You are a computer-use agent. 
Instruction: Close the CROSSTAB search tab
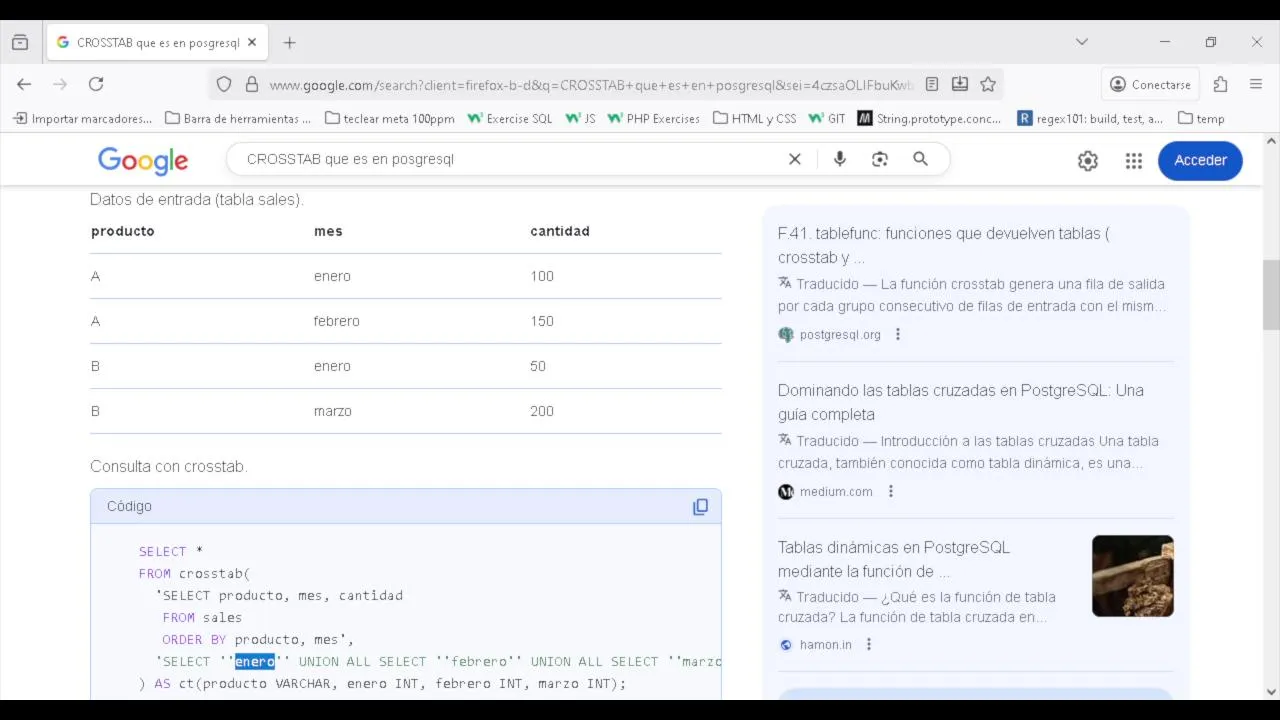click(252, 42)
